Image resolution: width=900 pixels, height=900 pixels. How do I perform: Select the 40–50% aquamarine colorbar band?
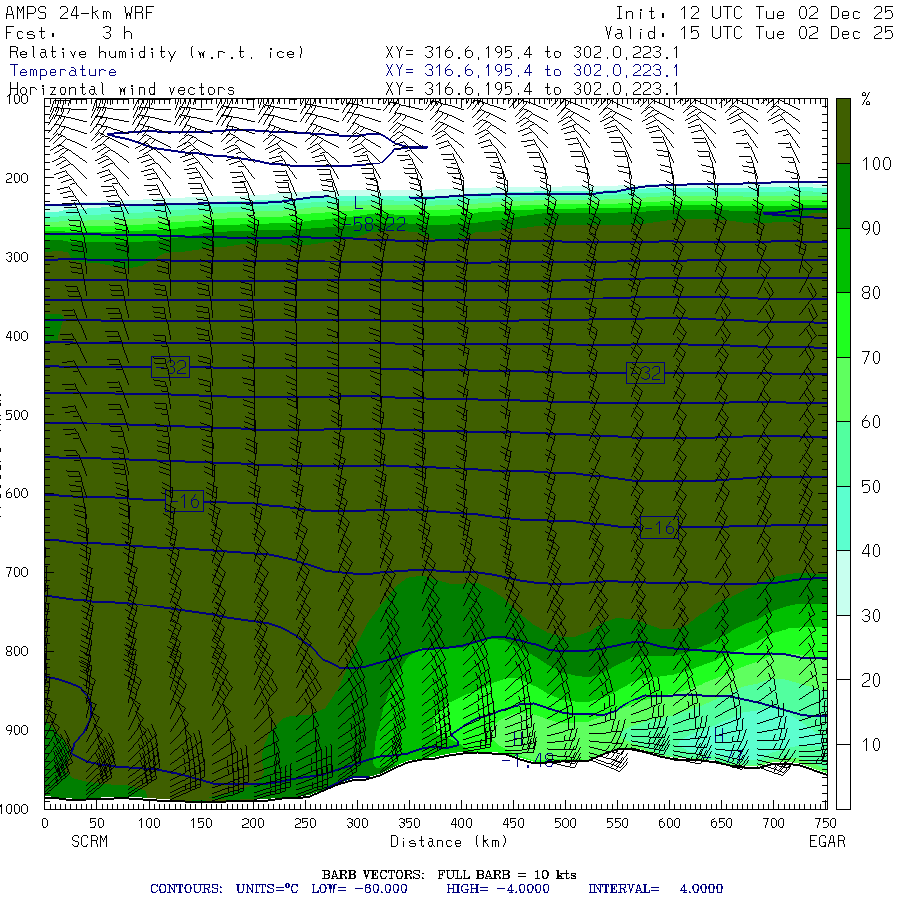[843, 518]
